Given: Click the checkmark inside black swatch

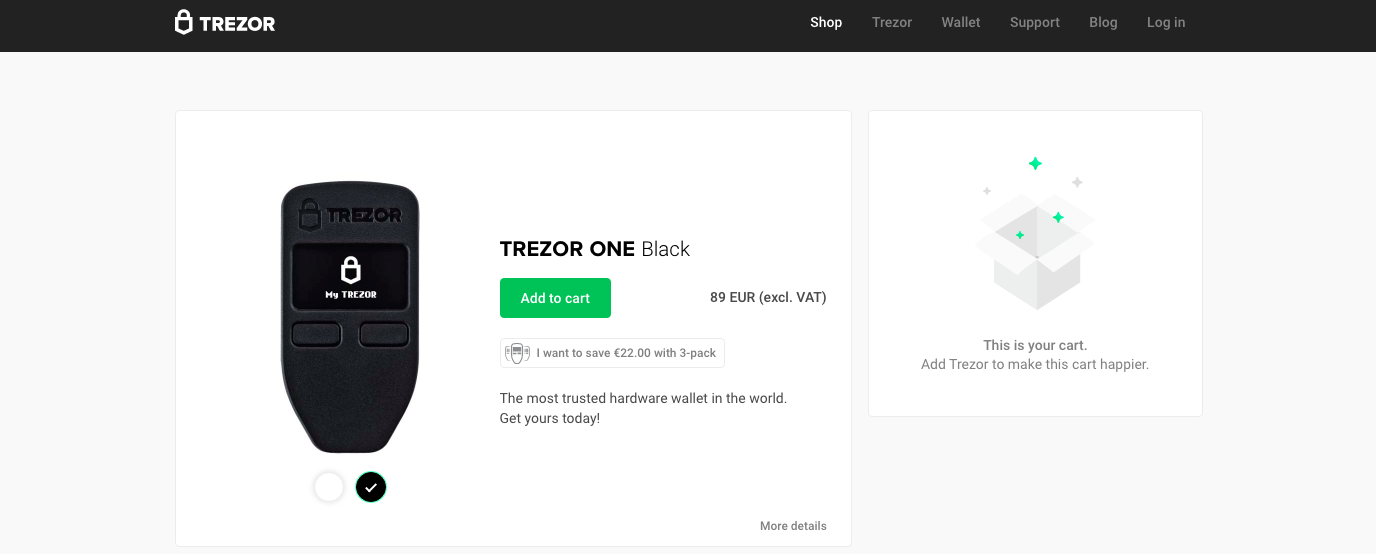Looking at the screenshot, I should [371, 487].
